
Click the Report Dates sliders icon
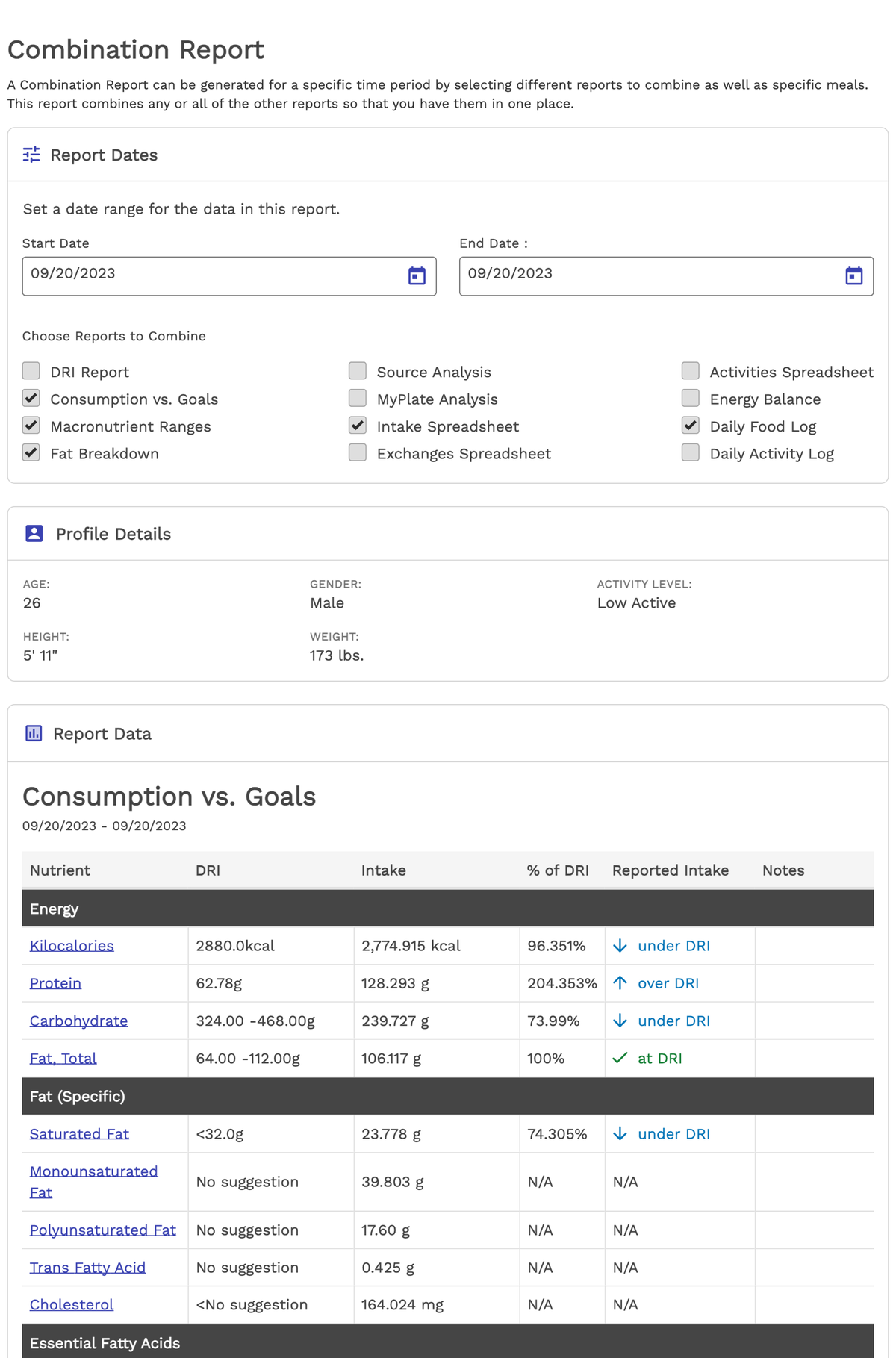tap(31, 155)
